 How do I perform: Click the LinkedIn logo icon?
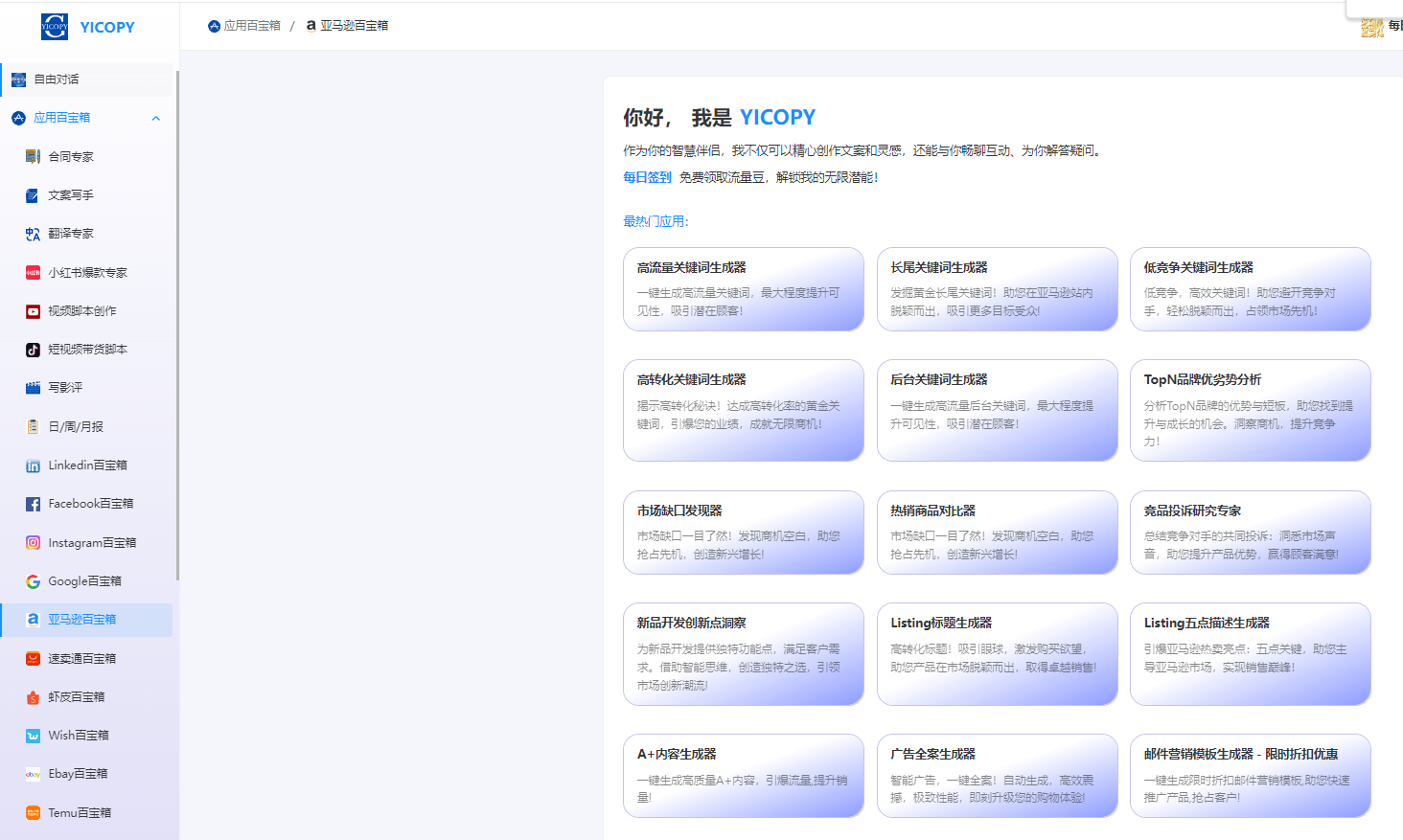pos(33,465)
